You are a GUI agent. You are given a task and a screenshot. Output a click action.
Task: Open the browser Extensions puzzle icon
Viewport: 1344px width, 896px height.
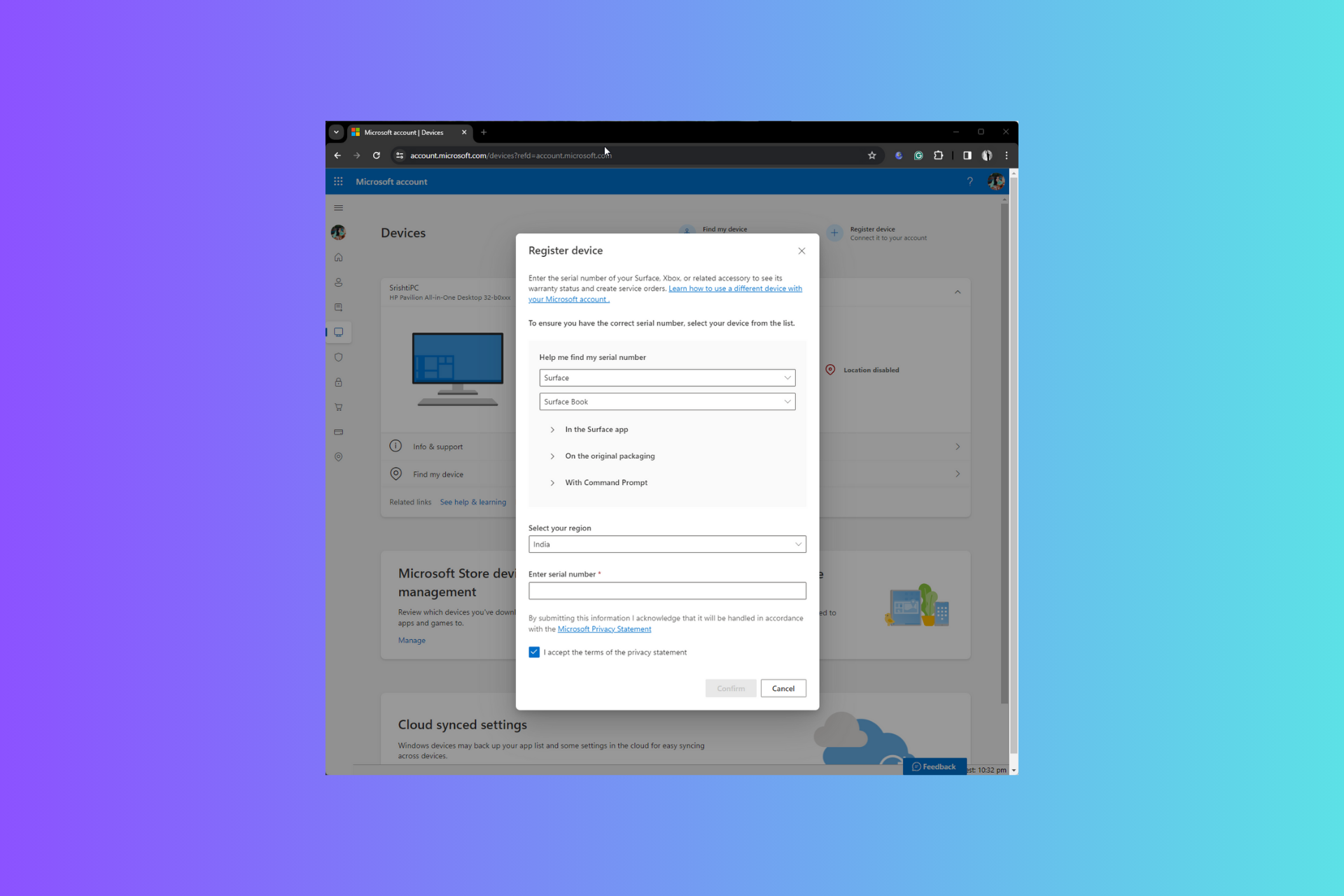tap(938, 155)
